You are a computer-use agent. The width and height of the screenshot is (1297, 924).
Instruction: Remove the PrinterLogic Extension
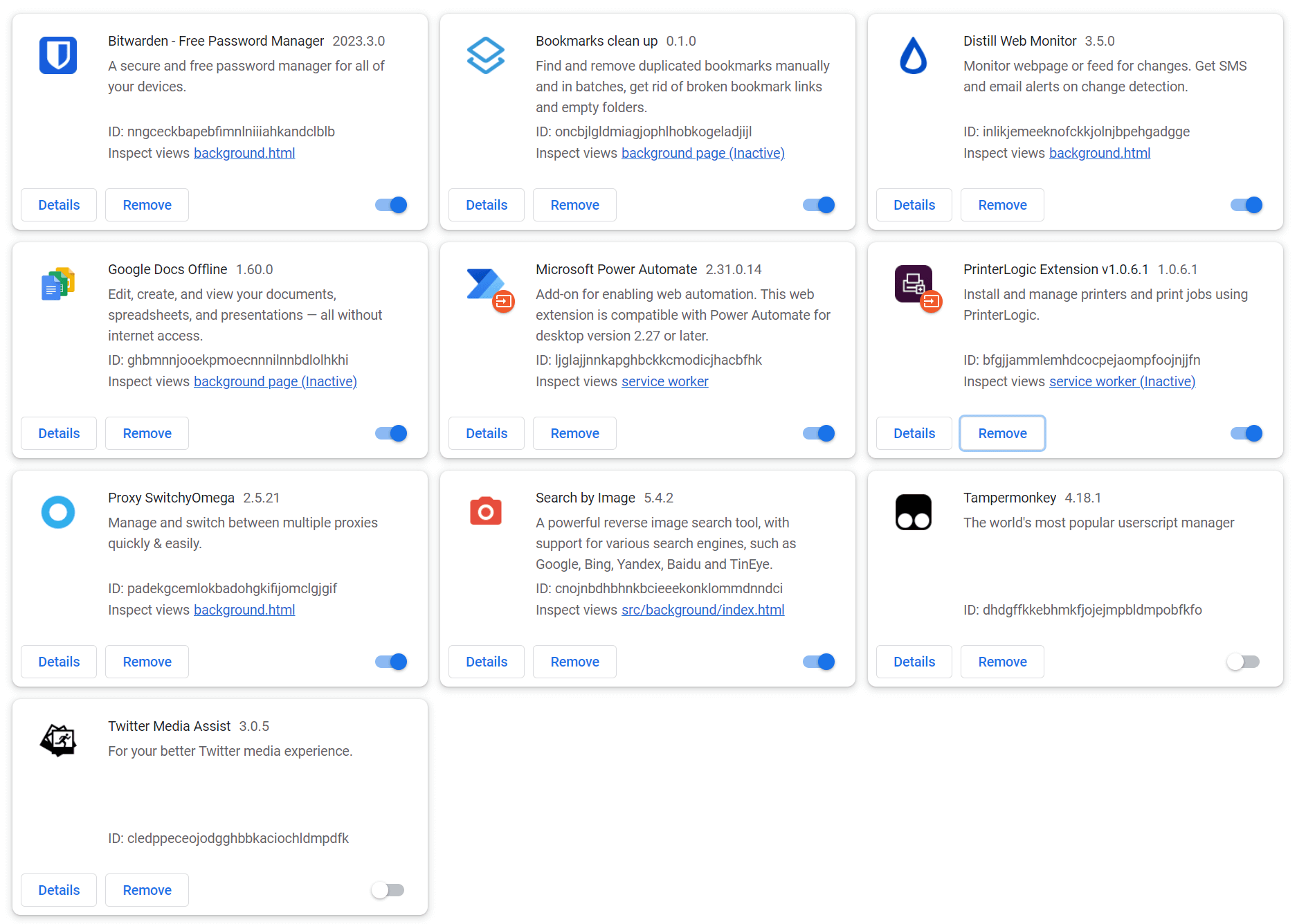(x=1002, y=433)
